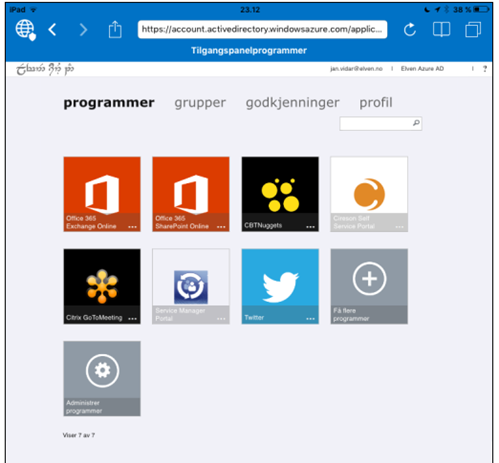
Task: Select the programmer tab
Action: [109, 103]
